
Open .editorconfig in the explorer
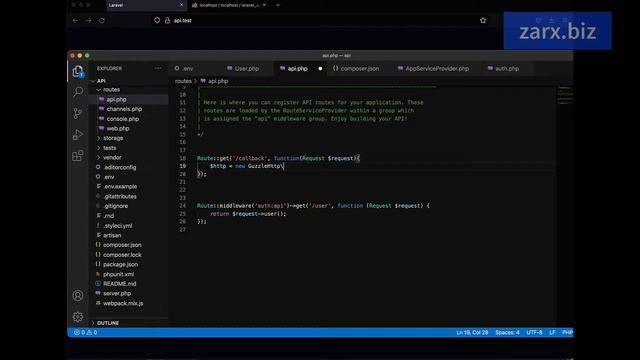[119, 167]
